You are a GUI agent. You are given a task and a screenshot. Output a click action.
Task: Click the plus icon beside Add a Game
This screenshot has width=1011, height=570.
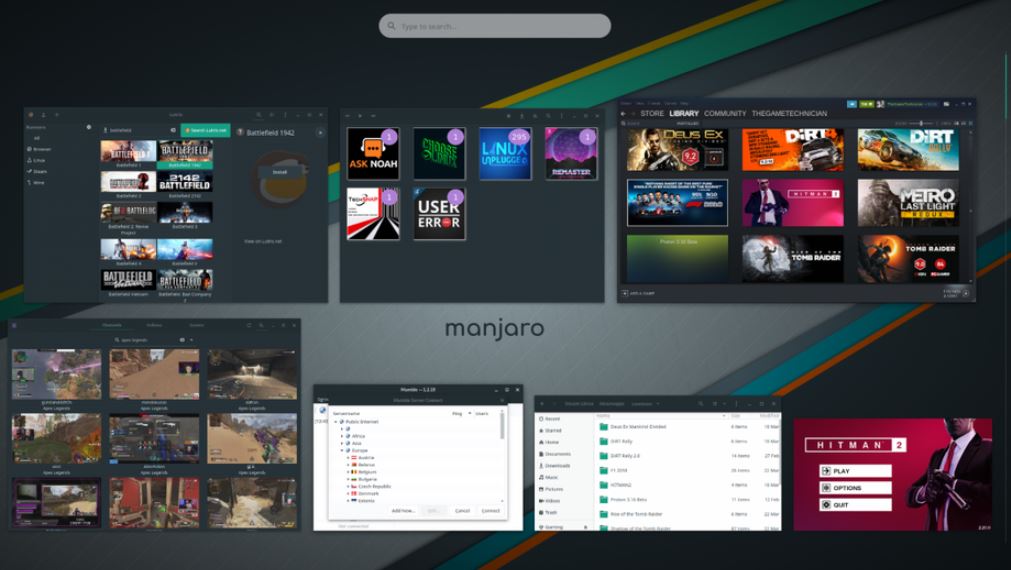(x=624, y=293)
